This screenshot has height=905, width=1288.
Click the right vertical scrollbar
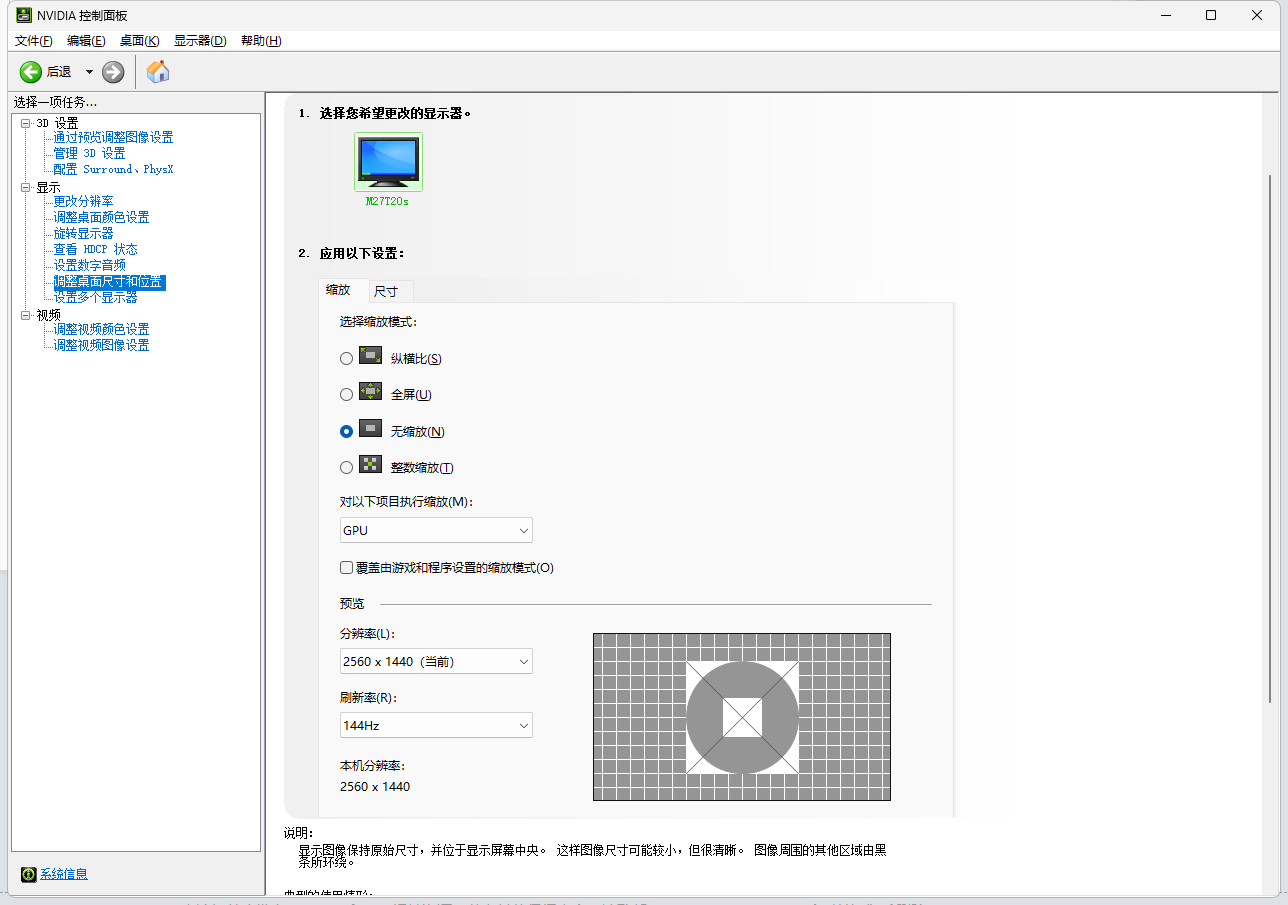tap(1272, 440)
